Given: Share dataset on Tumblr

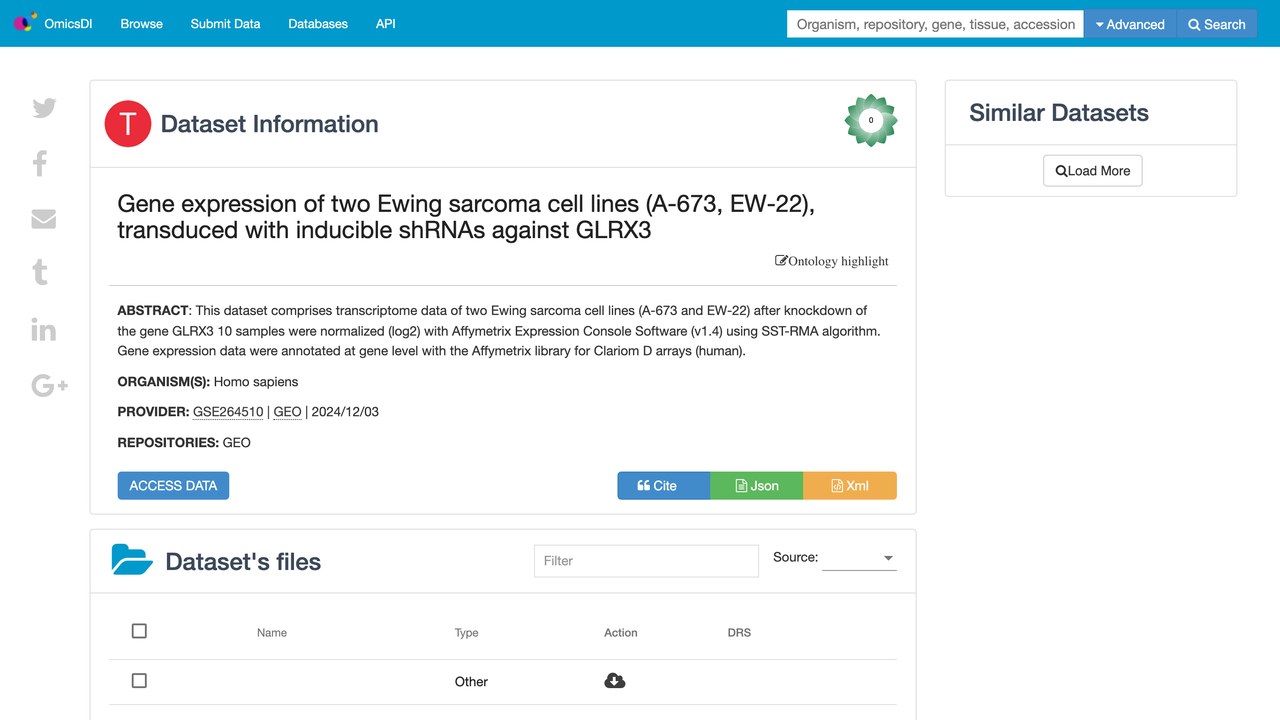Looking at the screenshot, I should pos(40,272).
